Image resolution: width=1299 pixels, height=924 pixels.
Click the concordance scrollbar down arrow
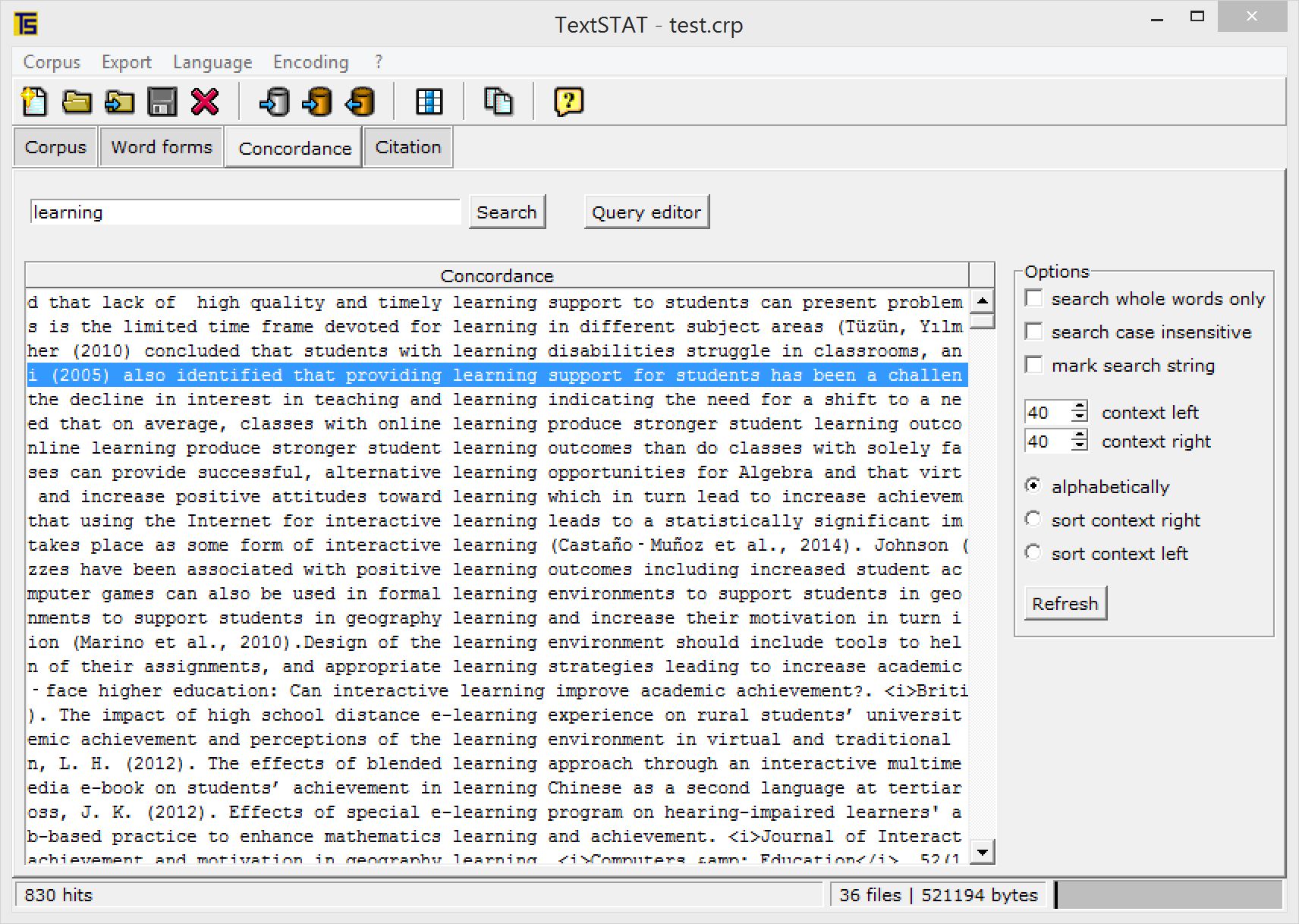pyautogui.click(x=982, y=852)
